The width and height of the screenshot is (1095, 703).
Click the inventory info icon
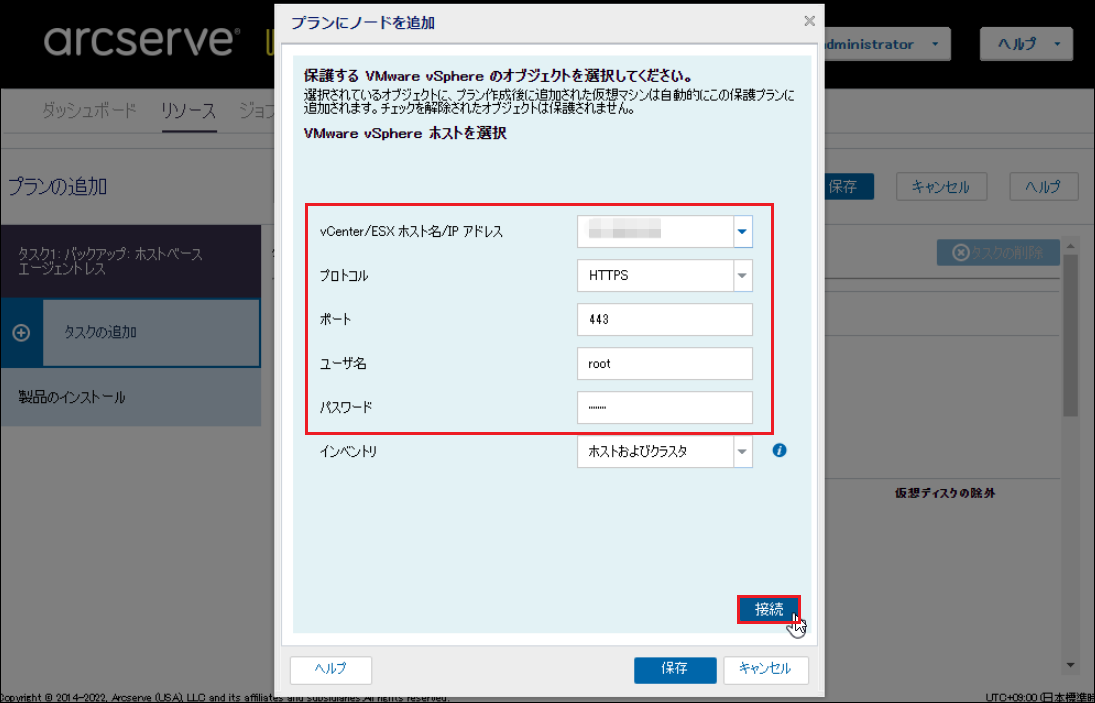[780, 451]
